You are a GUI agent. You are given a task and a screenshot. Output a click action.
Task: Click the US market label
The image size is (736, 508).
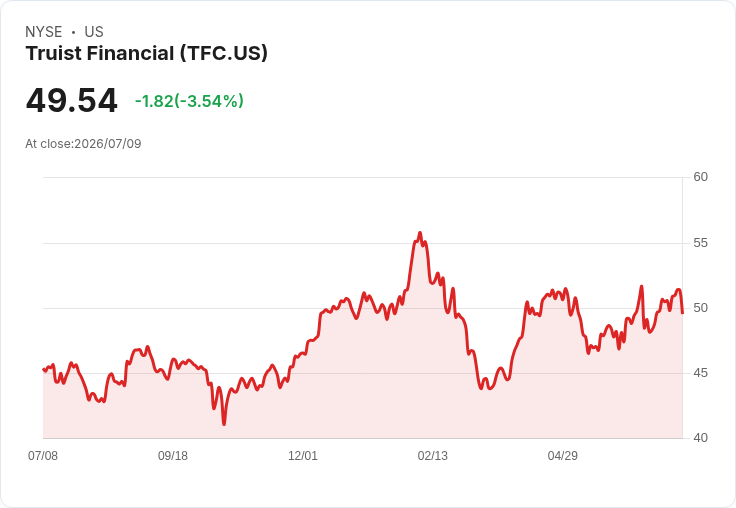[x=94, y=31]
